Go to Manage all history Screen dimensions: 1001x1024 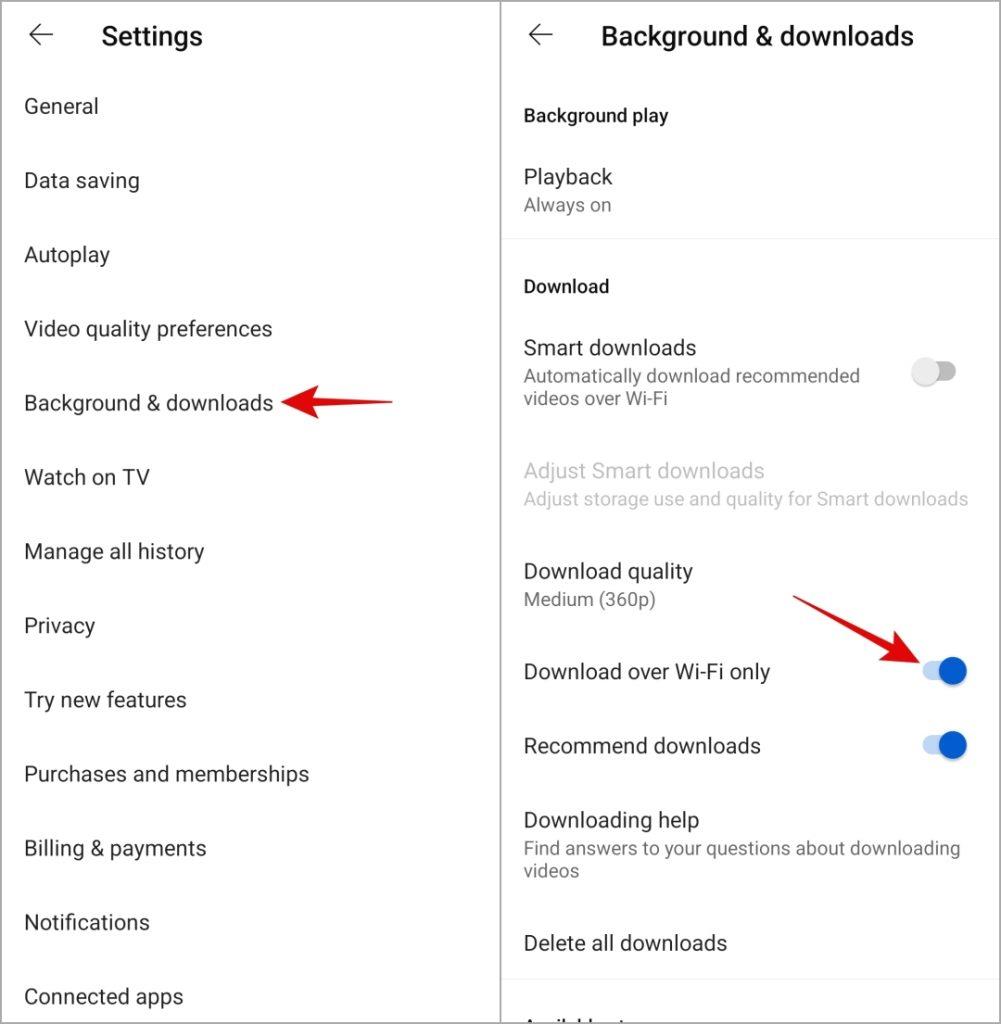250,551
